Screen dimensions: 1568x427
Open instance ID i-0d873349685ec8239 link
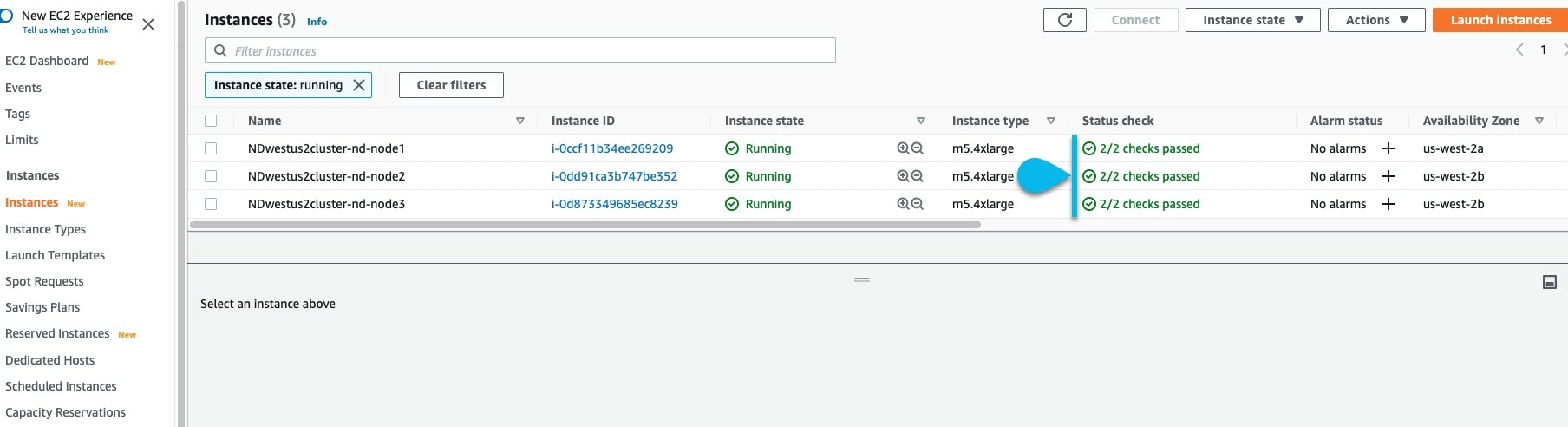click(615, 204)
